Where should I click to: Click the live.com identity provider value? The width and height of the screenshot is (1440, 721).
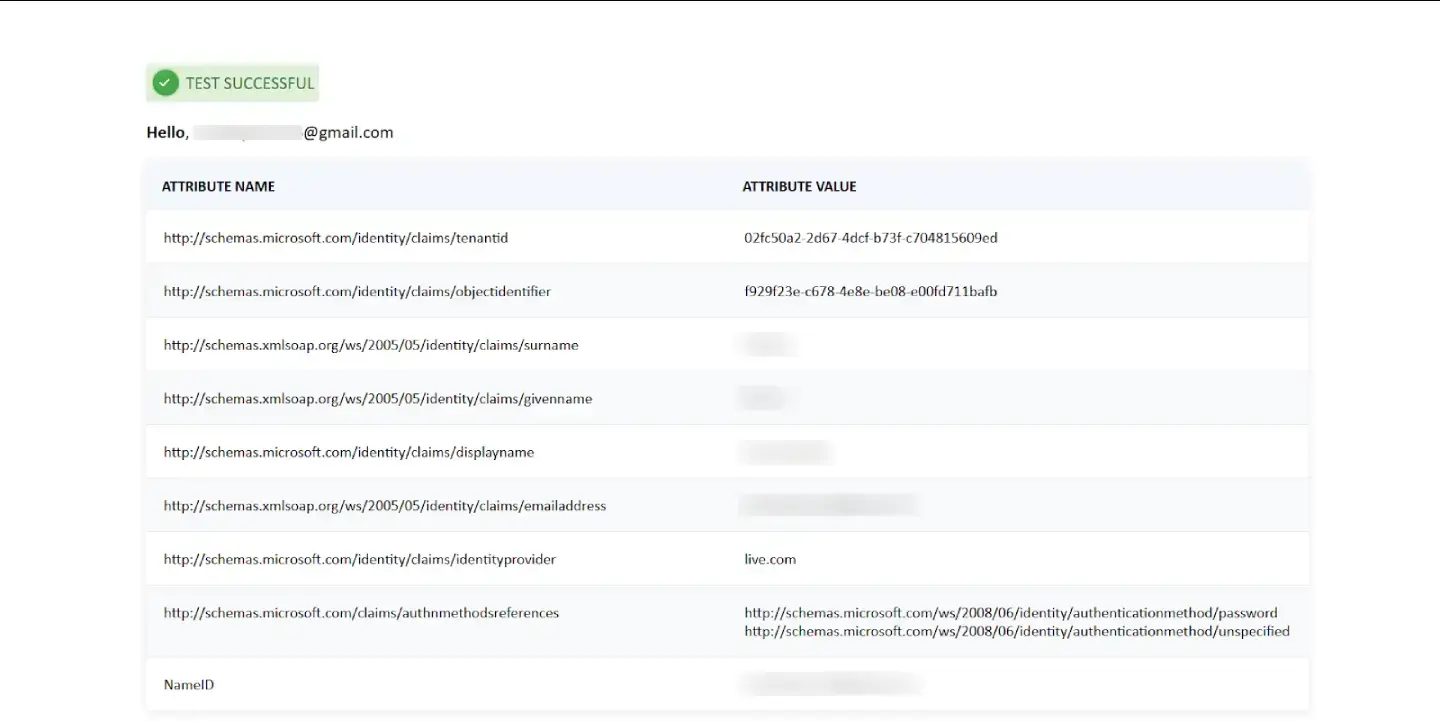coord(770,559)
